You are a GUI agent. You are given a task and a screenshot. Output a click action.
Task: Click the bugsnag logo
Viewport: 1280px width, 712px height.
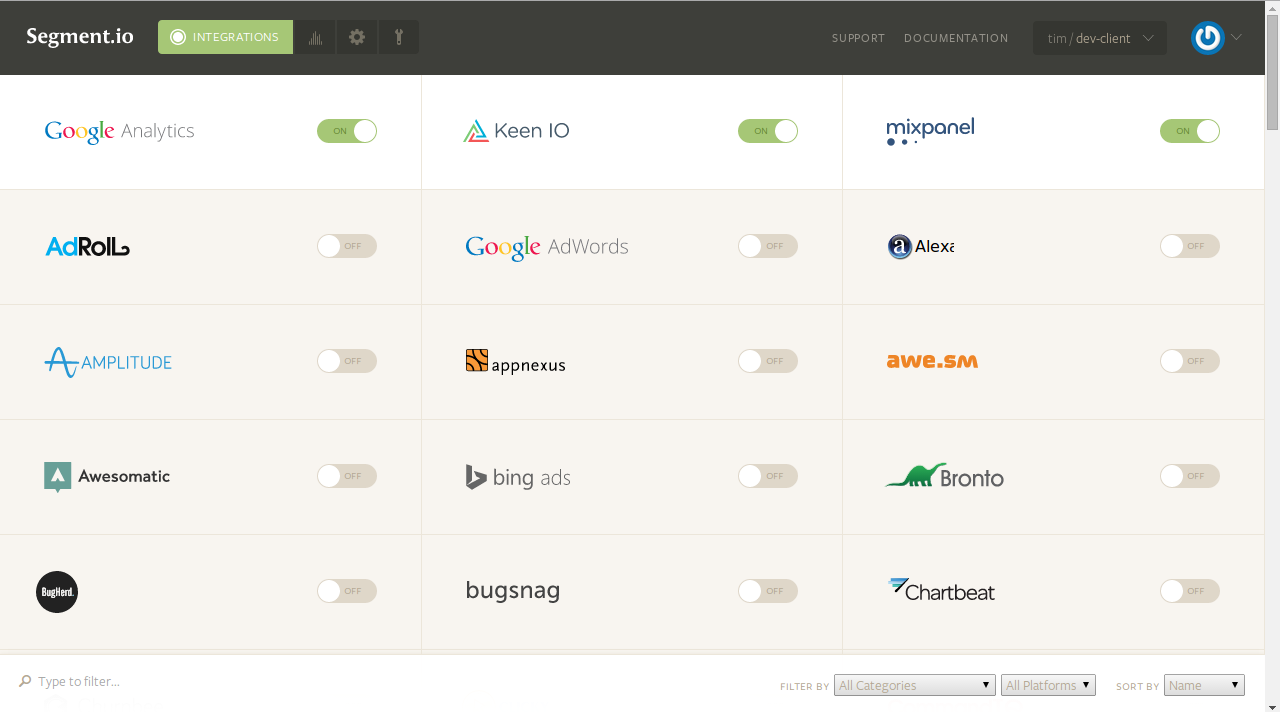tap(513, 591)
